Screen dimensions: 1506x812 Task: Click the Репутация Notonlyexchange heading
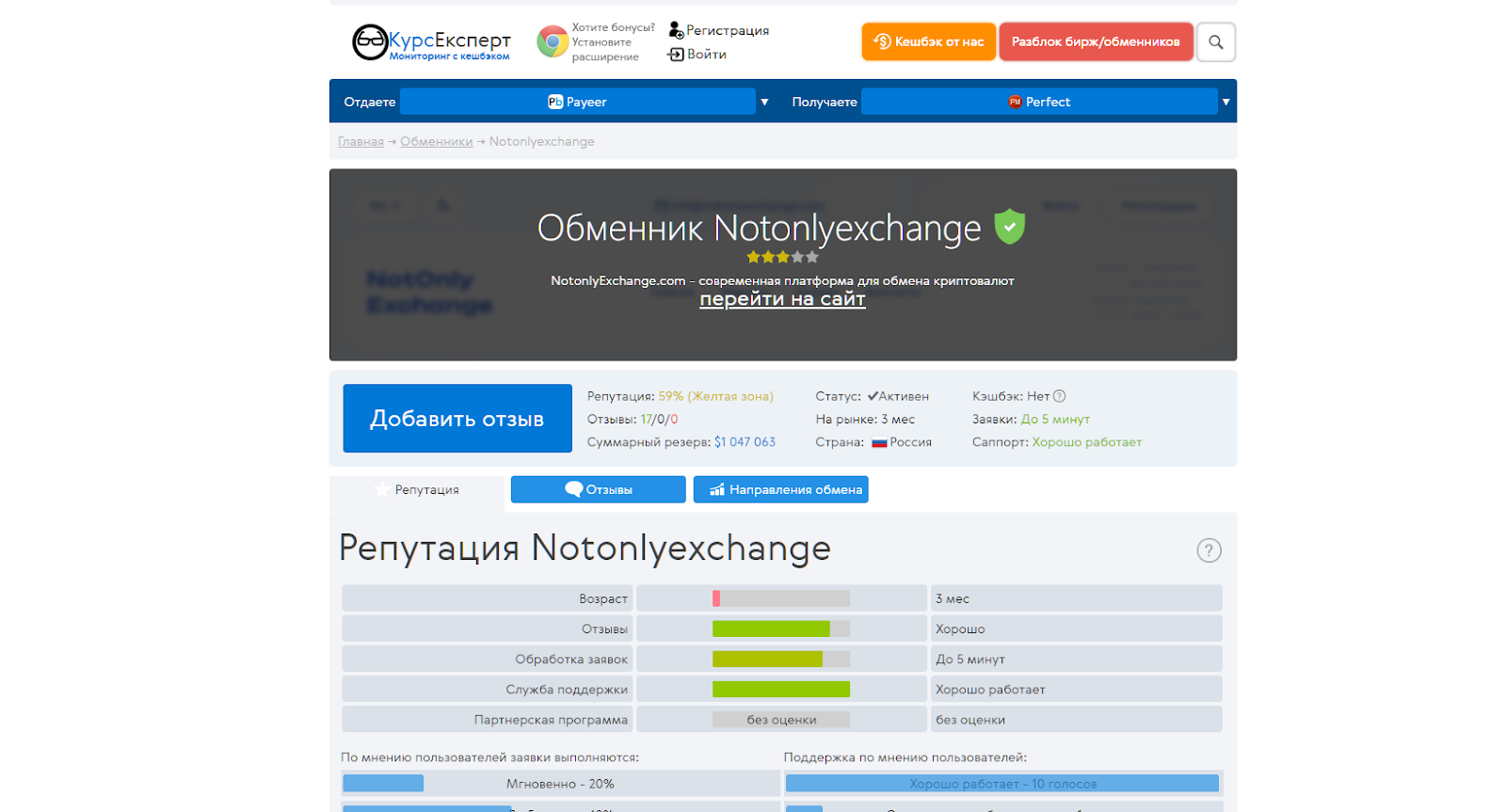click(585, 549)
